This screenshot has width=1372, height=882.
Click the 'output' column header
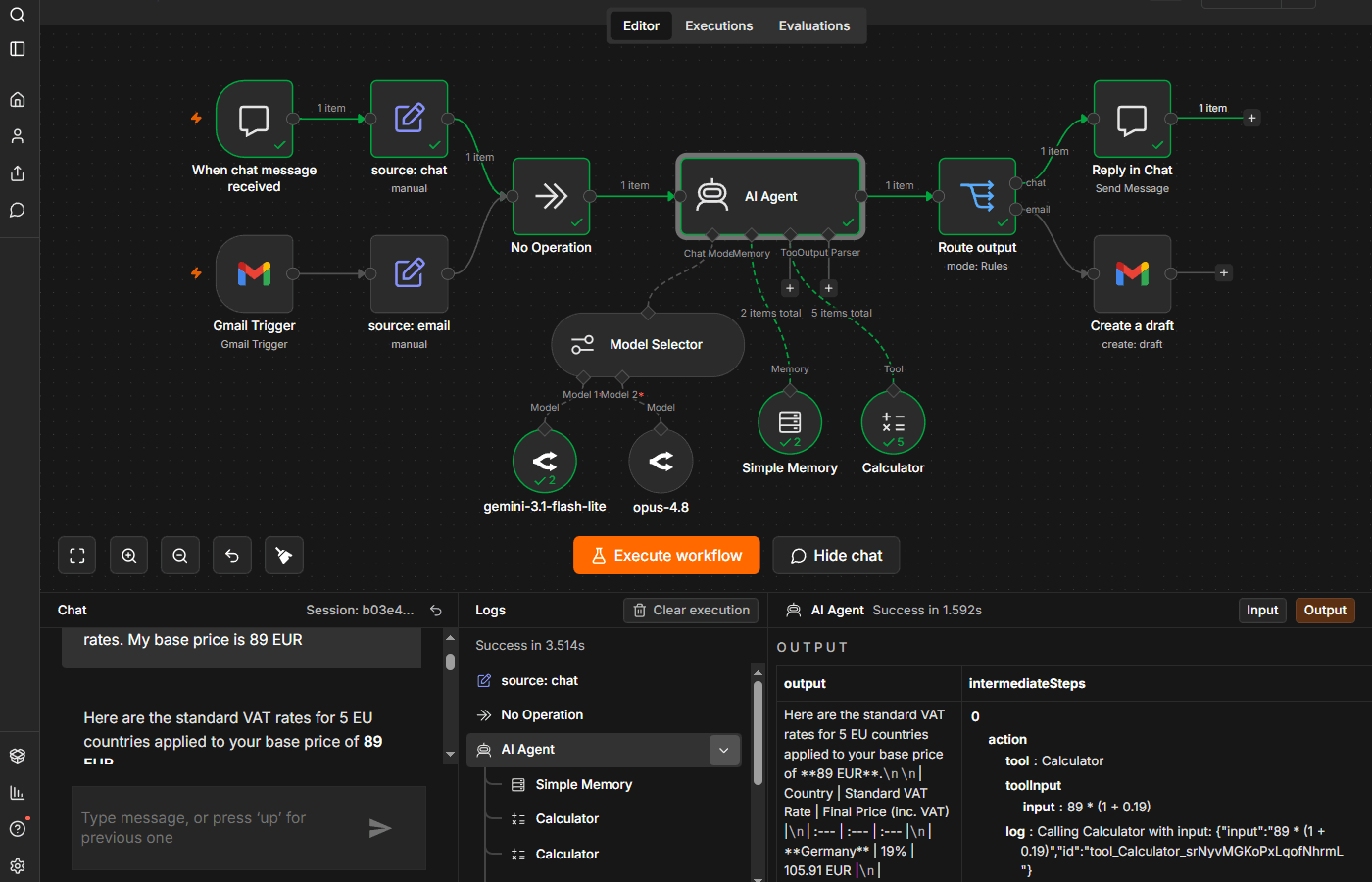click(x=805, y=683)
